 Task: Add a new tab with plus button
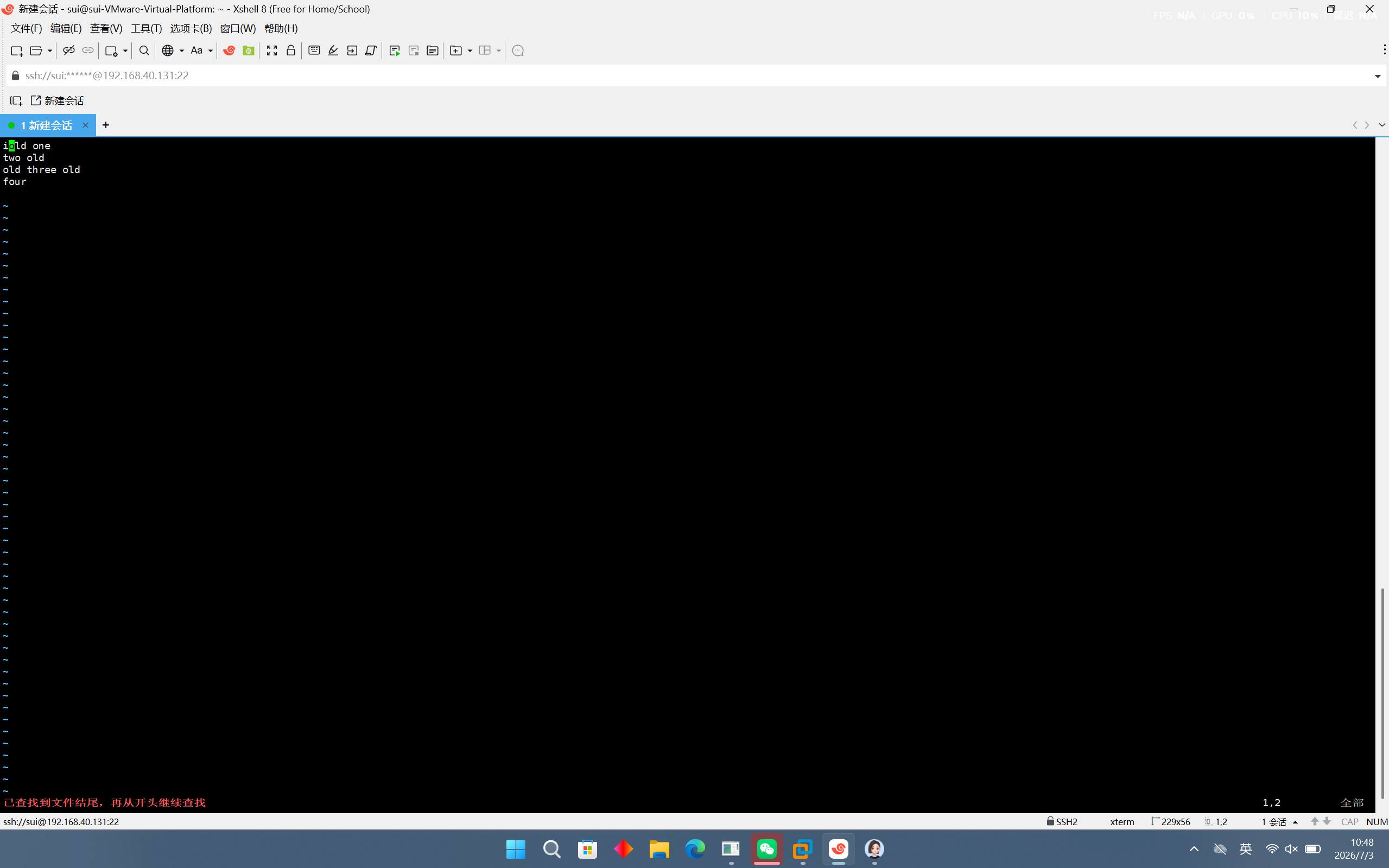tap(106, 125)
